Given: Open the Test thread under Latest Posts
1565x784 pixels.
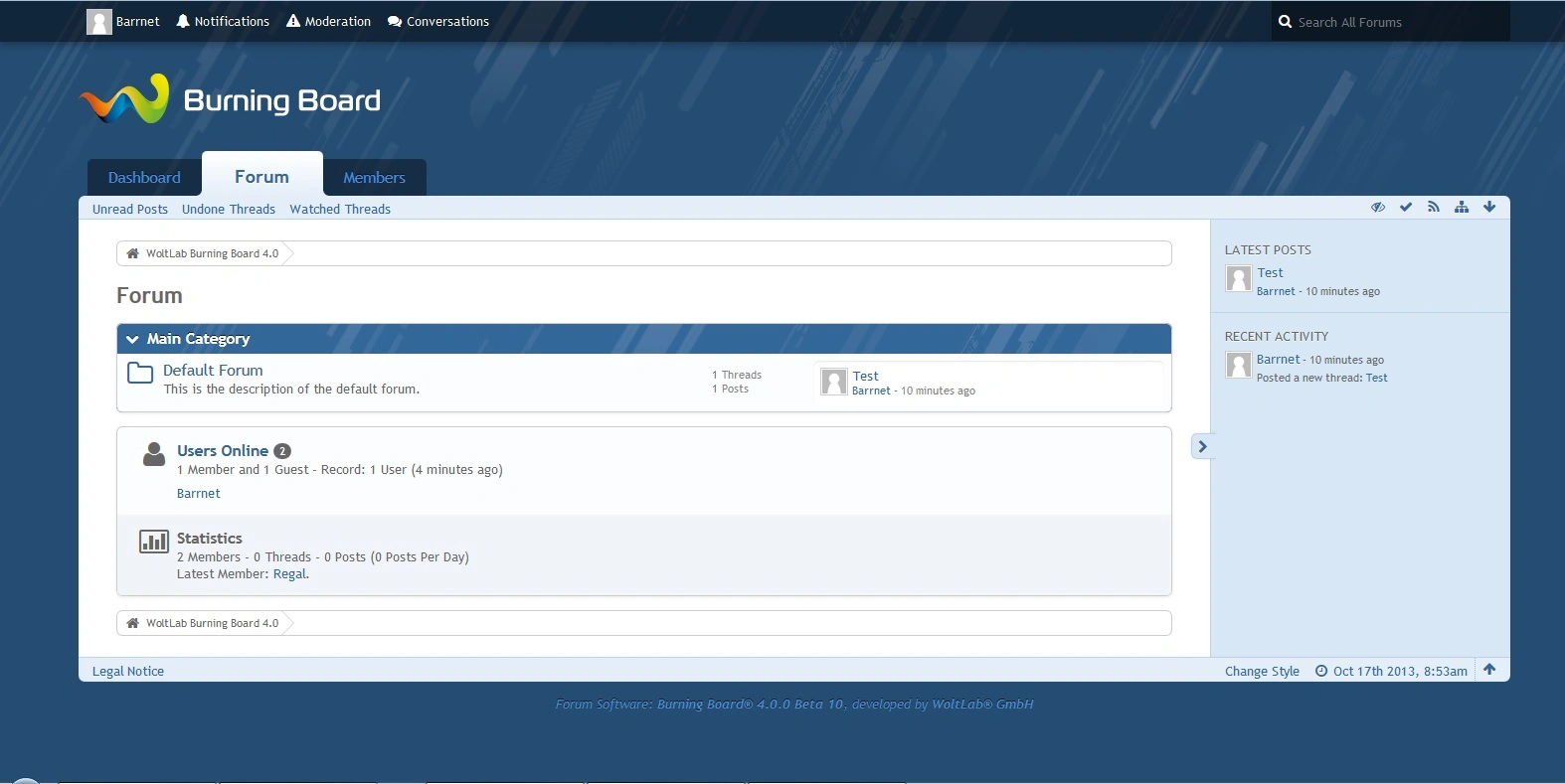Looking at the screenshot, I should (x=1271, y=272).
